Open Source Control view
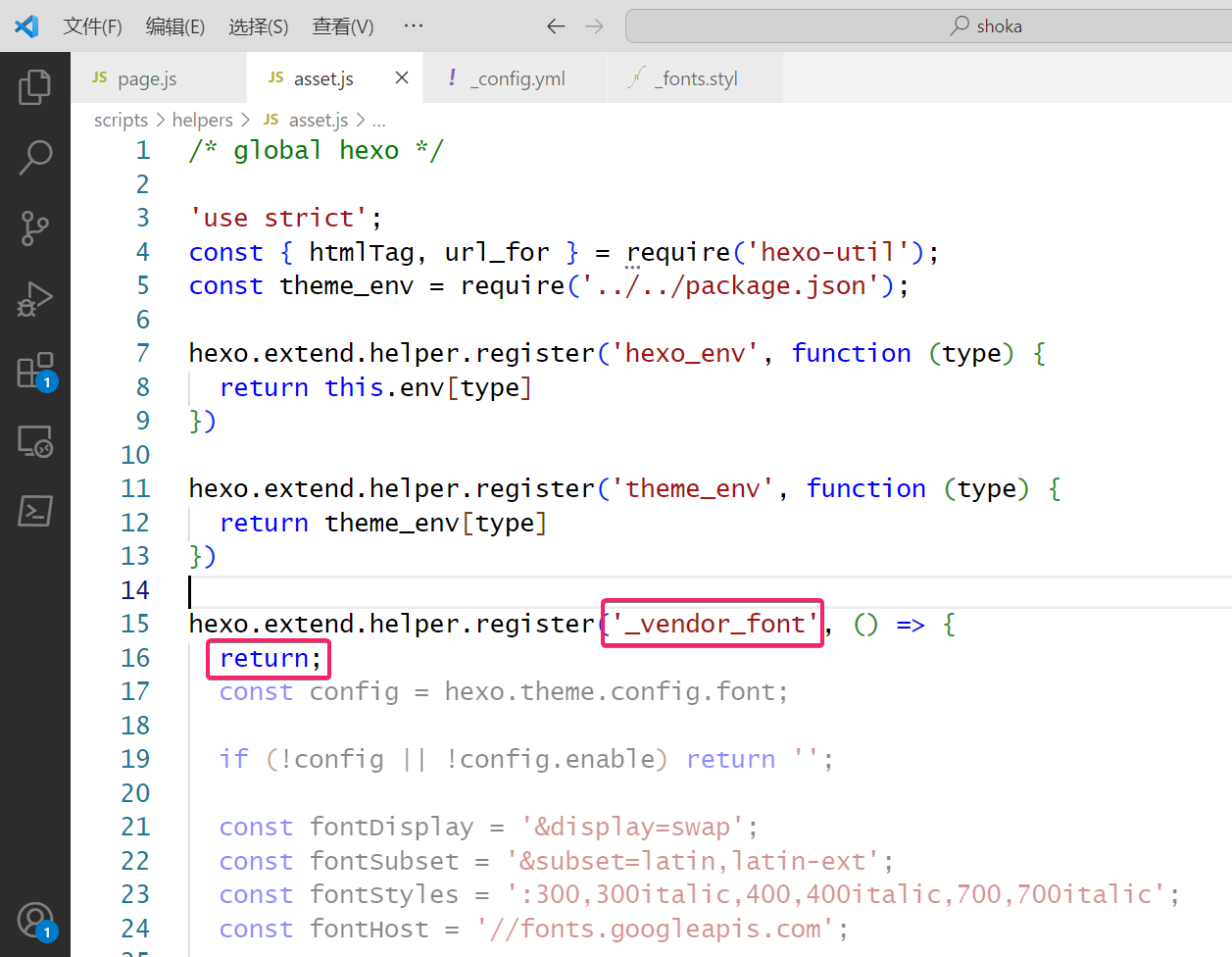1232x957 pixels. click(35, 227)
